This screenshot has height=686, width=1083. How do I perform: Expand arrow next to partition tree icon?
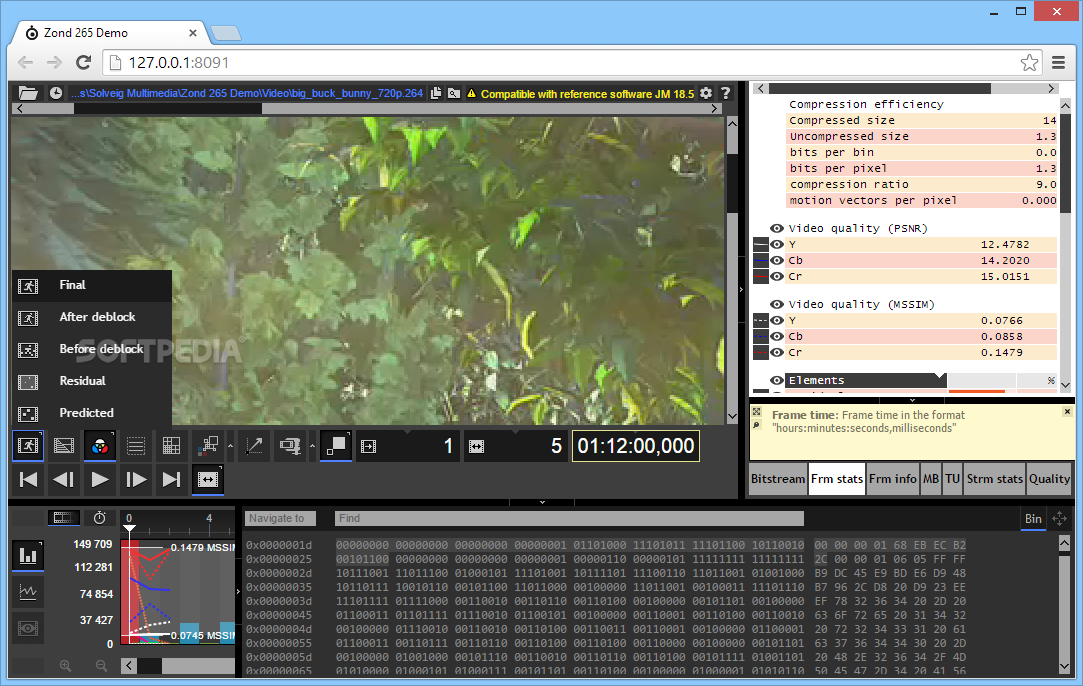(x=230, y=446)
